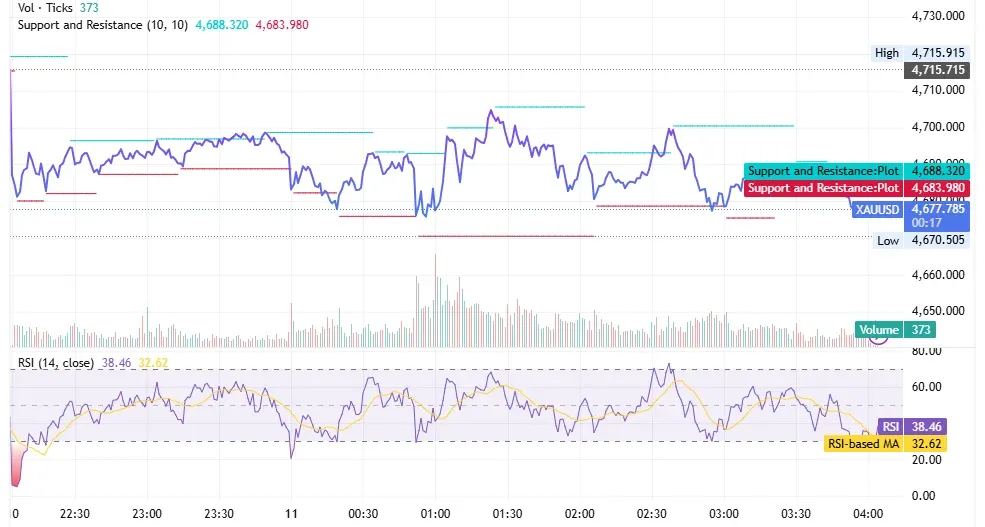Click the 00:30 time axis label
The height and width of the screenshot is (527, 985).
[363, 514]
